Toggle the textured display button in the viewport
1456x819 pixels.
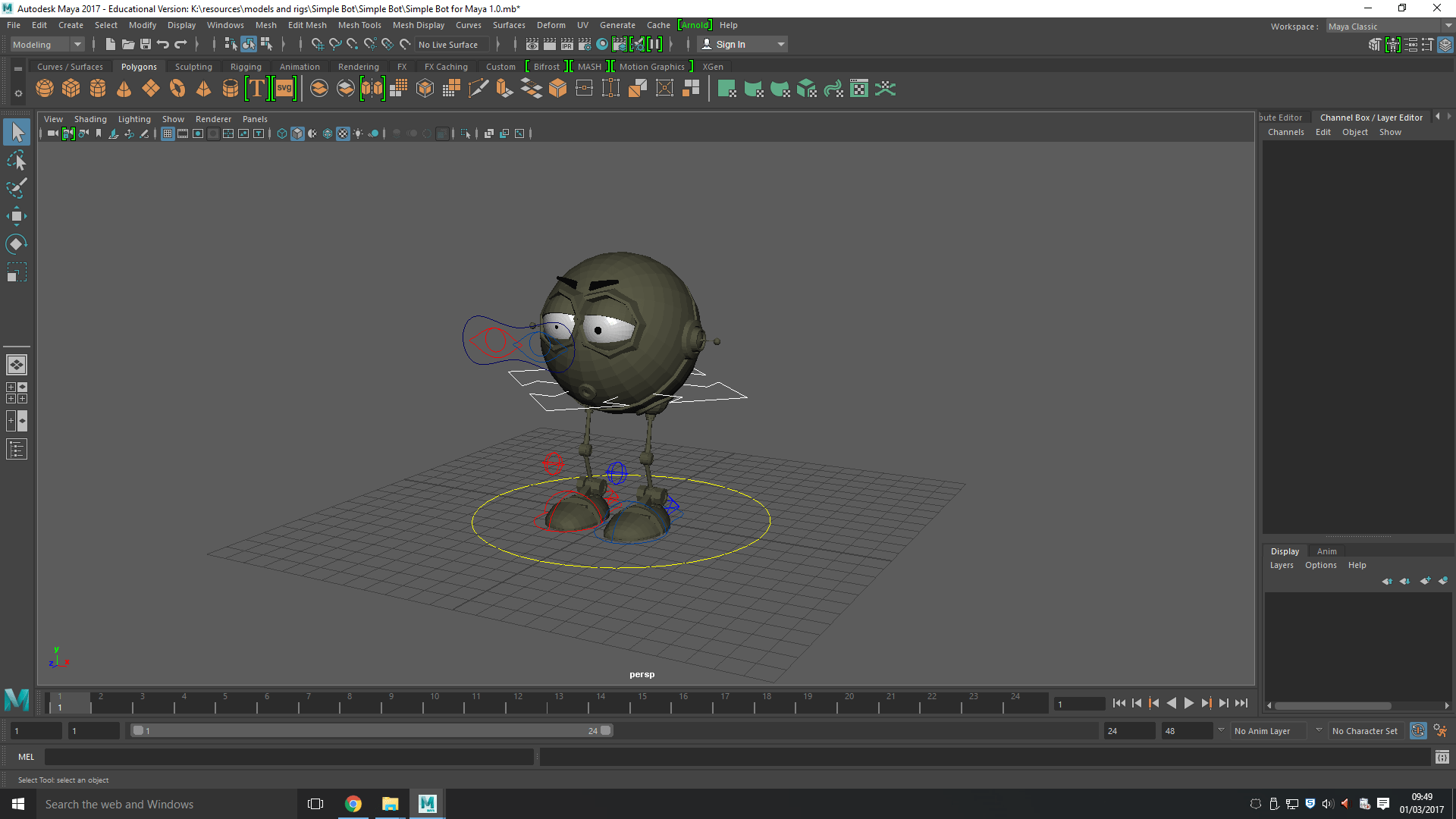pos(343,133)
